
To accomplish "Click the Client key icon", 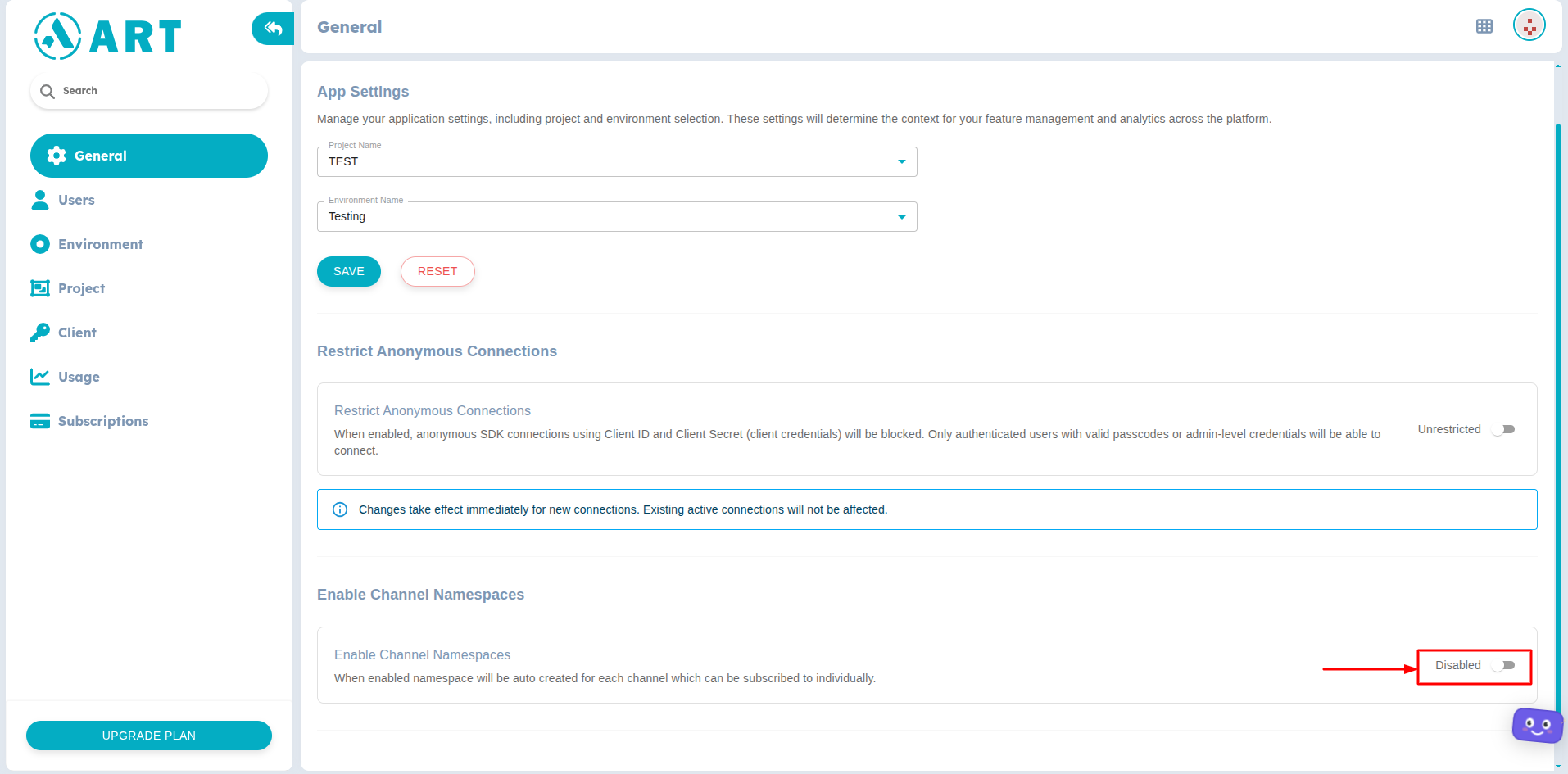I will coord(40,333).
